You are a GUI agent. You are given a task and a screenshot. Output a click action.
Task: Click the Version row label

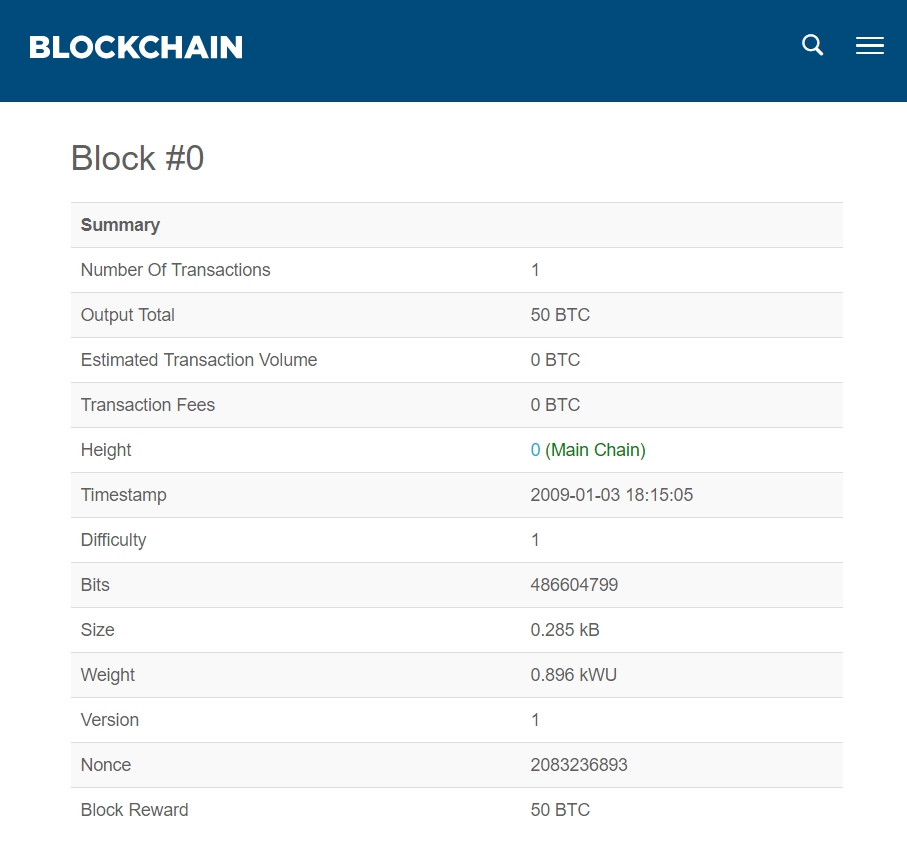point(109,720)
